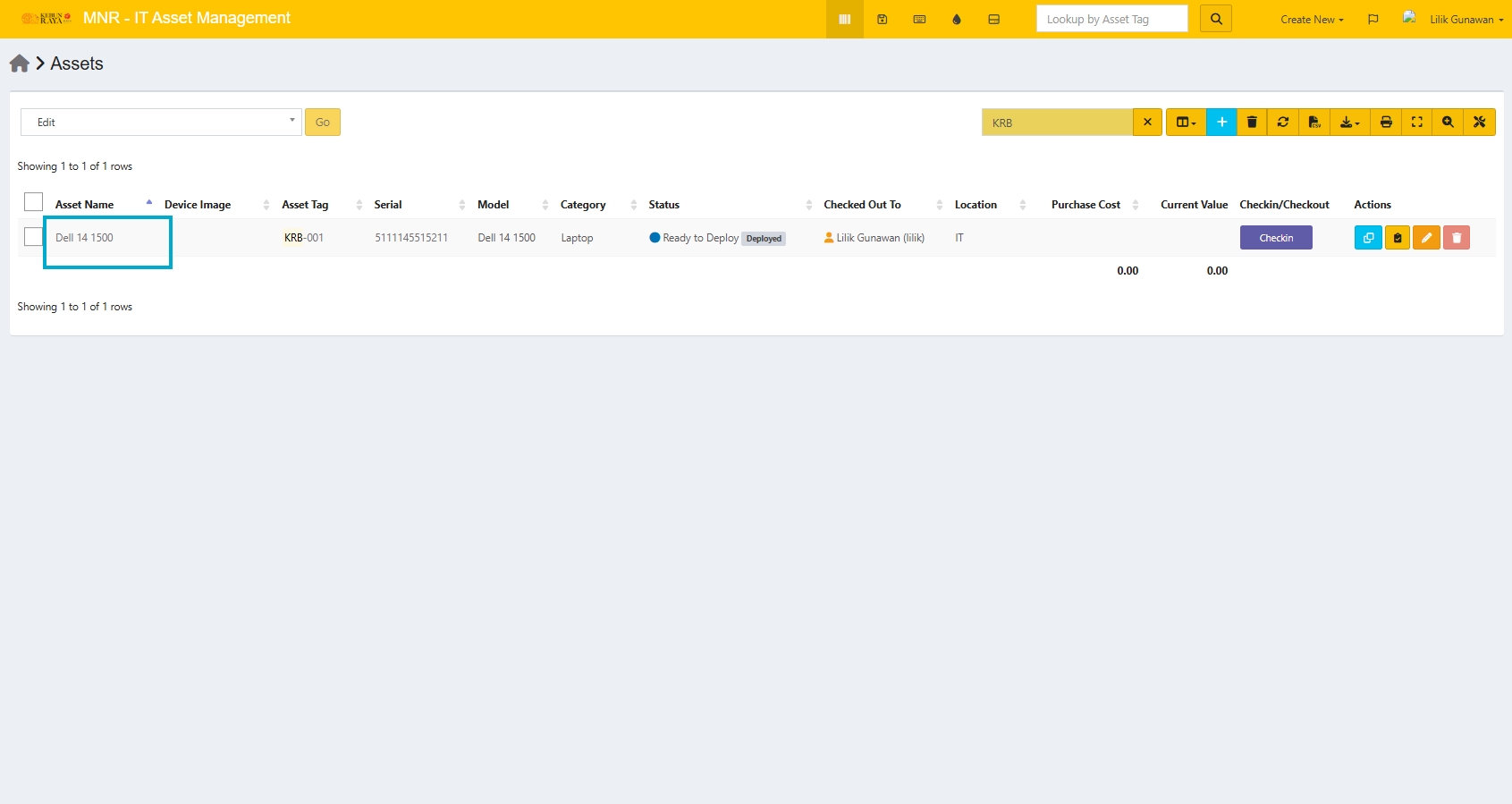The width and height of the screenshot is (1512, 804).
Task: Toggle fullscreen view of the table
Action: click(1417, 123)
